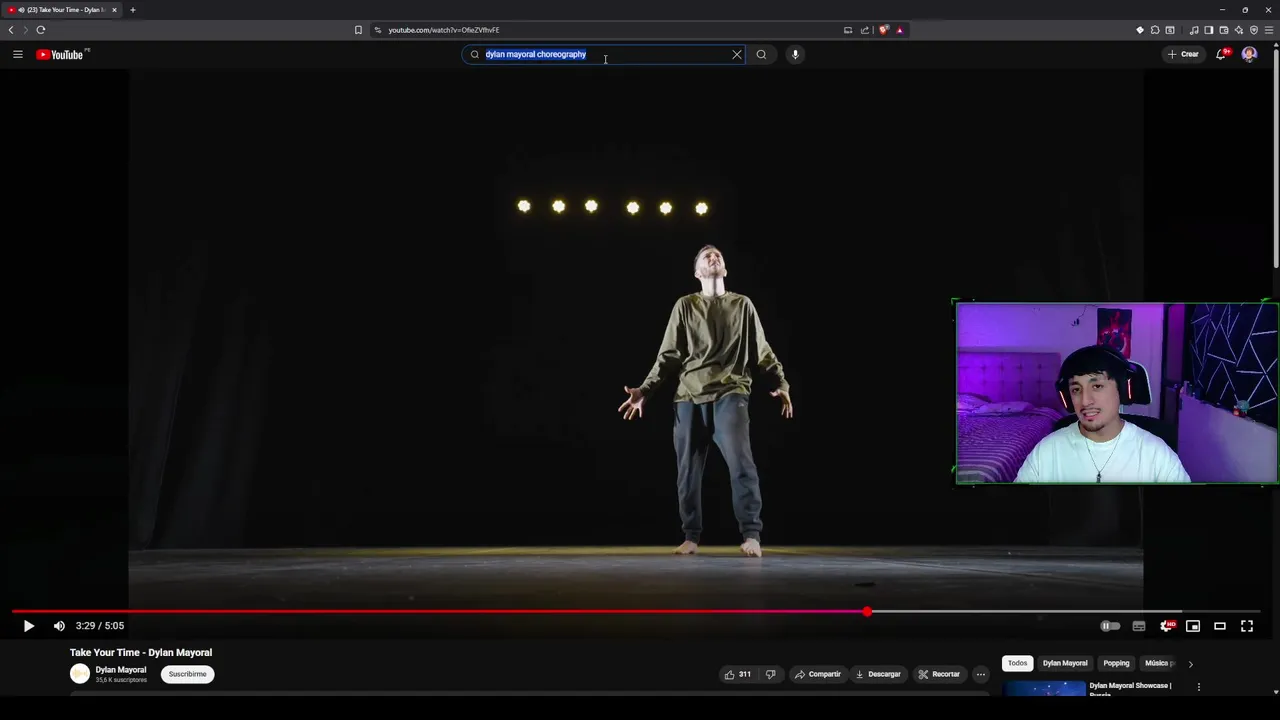Share the video via Compartir
Image resolution: width=1280 pixels, height=720 pixels.
point(818,674)
